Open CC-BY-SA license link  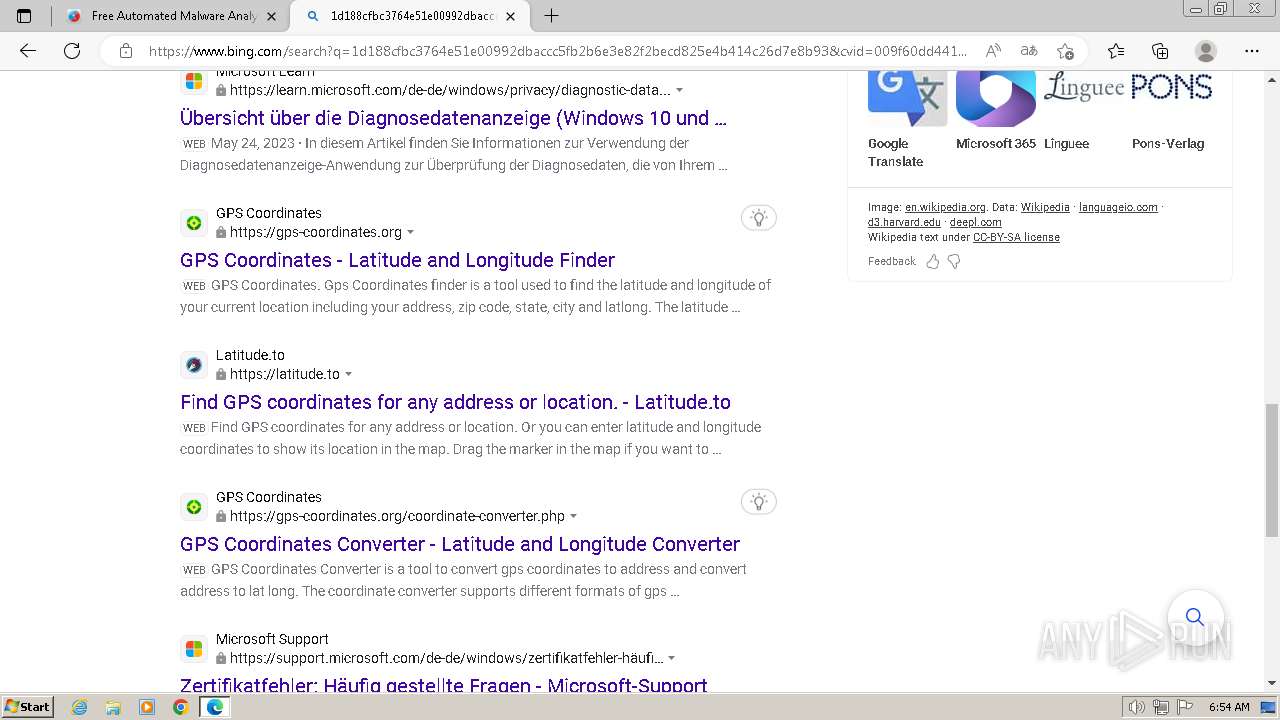1016,237
